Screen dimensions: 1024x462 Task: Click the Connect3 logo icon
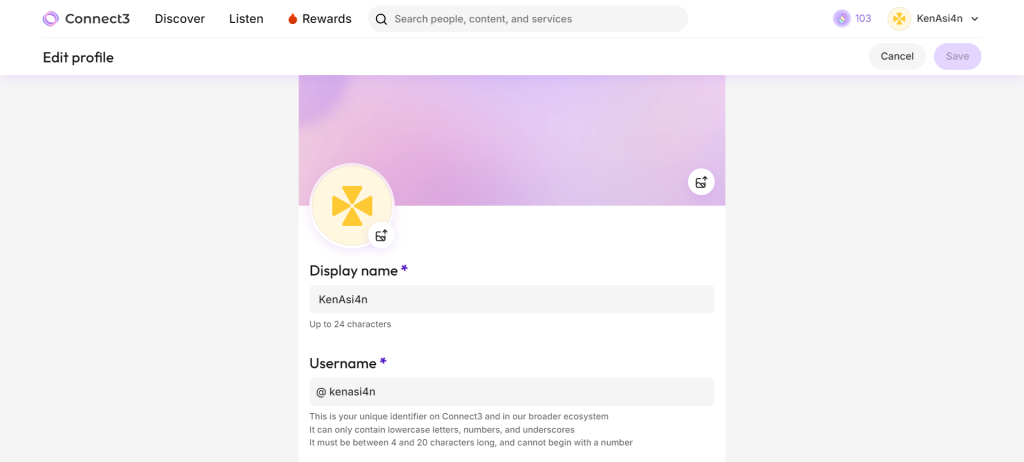pyautogui.click(x=51, y=19)
